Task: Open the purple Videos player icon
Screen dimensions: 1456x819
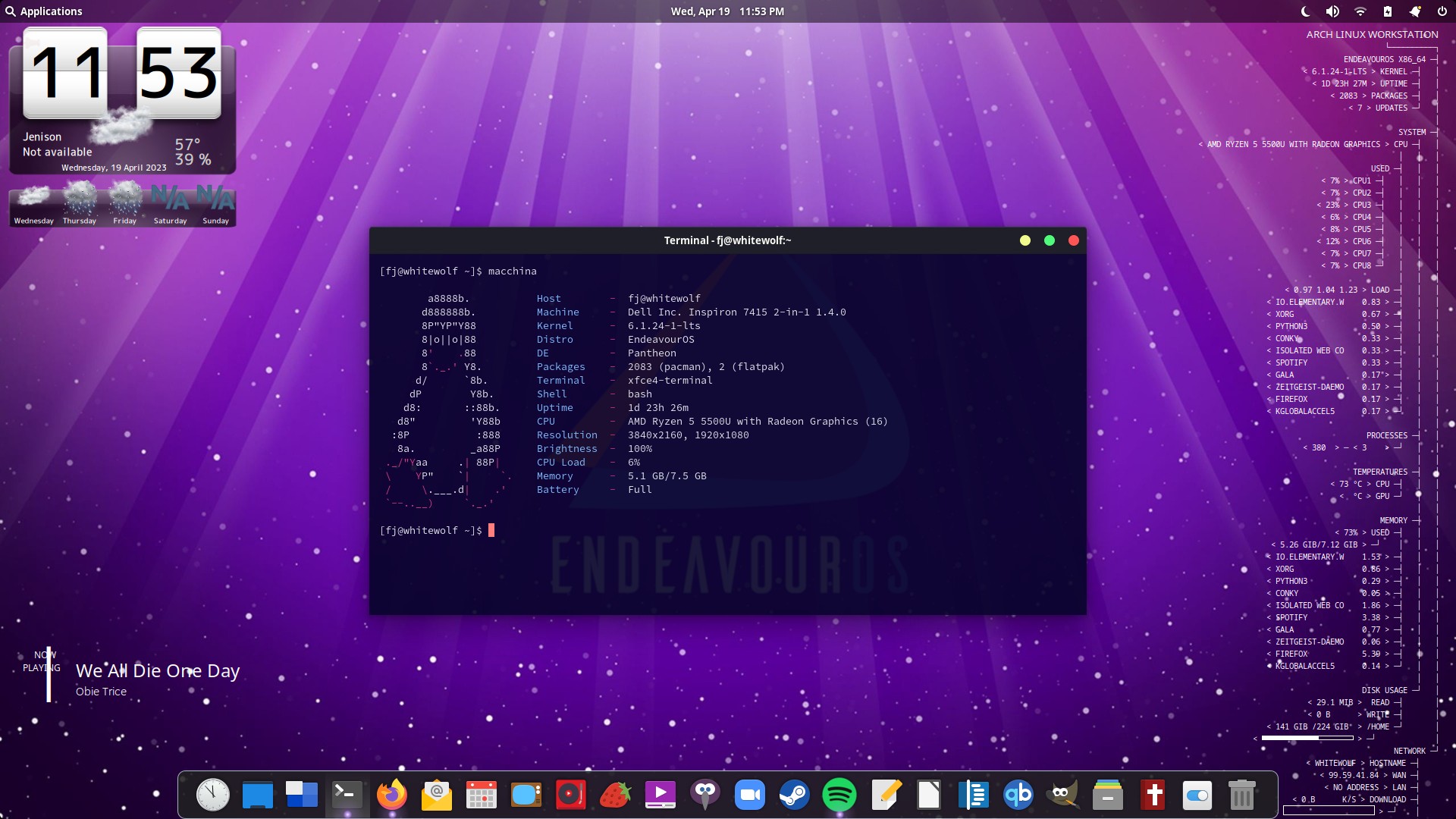Action: coord(660,795)
